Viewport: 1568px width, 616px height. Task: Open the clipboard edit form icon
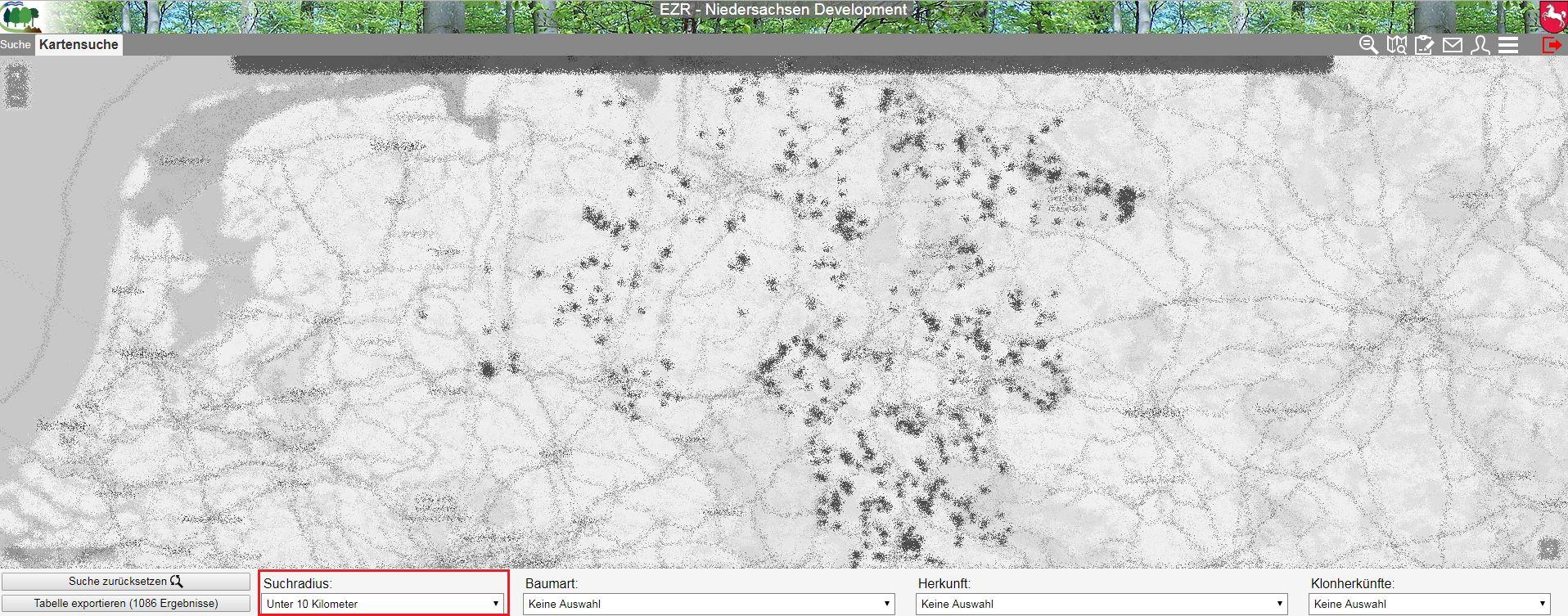(1424, 45)
